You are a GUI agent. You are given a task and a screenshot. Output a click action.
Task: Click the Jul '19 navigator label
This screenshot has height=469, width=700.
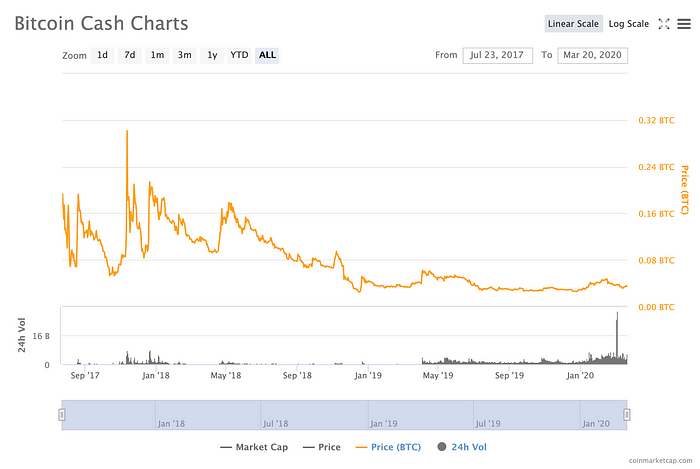pyautogui.click(x=488, y=423)
